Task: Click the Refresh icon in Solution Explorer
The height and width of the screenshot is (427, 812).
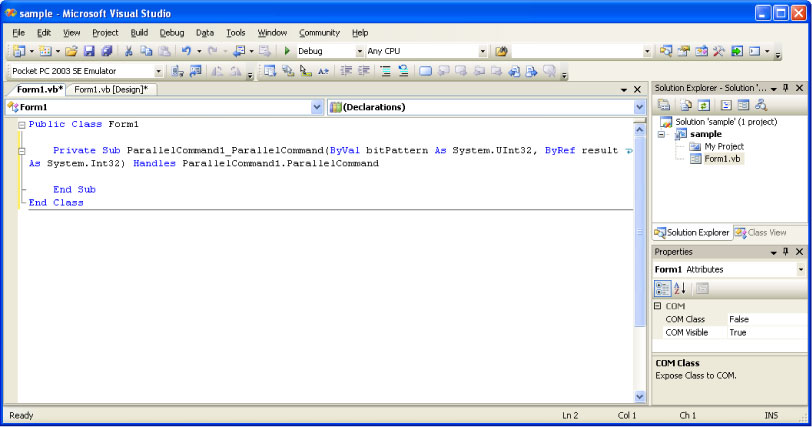Action: pos(703,105)
